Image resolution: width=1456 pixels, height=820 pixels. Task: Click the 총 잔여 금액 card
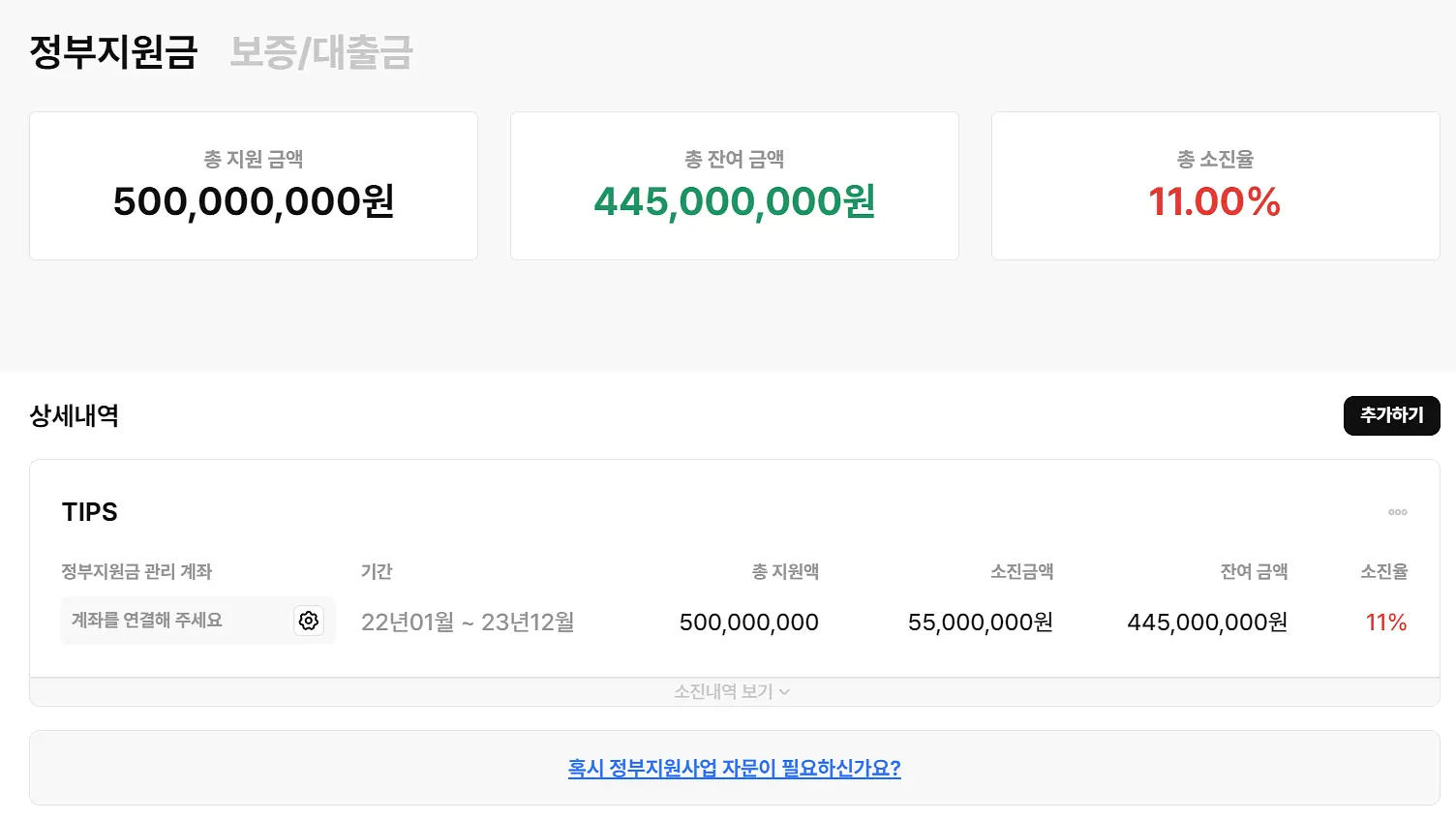pos(735,186)
